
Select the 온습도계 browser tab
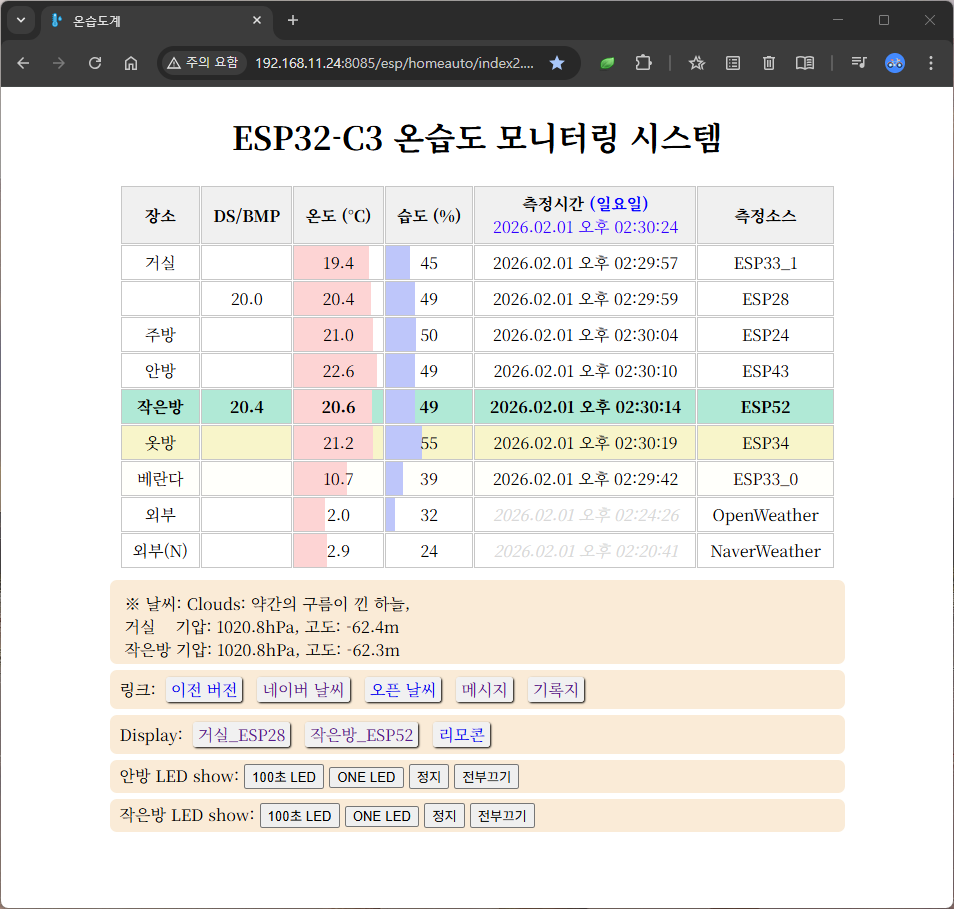(x=150, y=20)
